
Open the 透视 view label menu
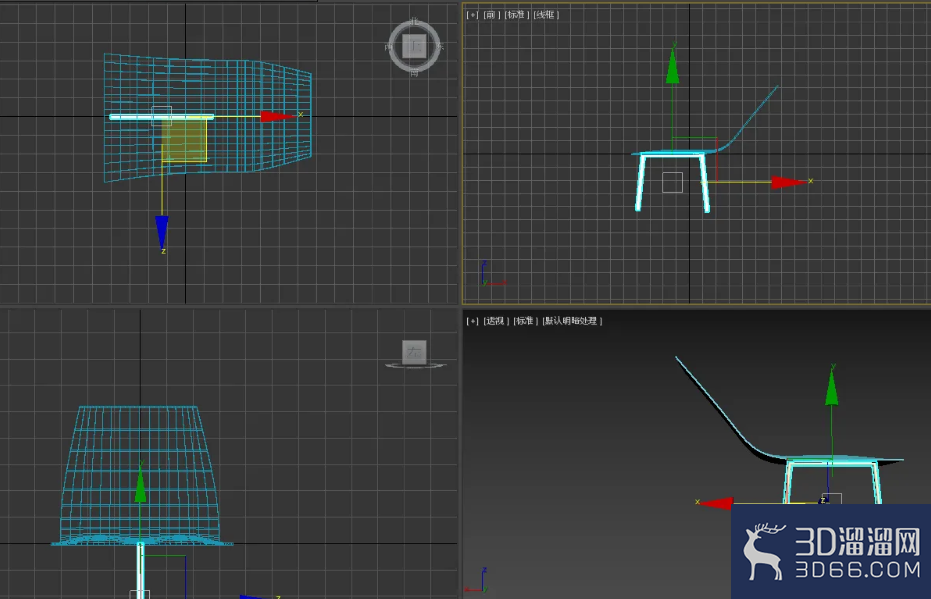point(496,321)
